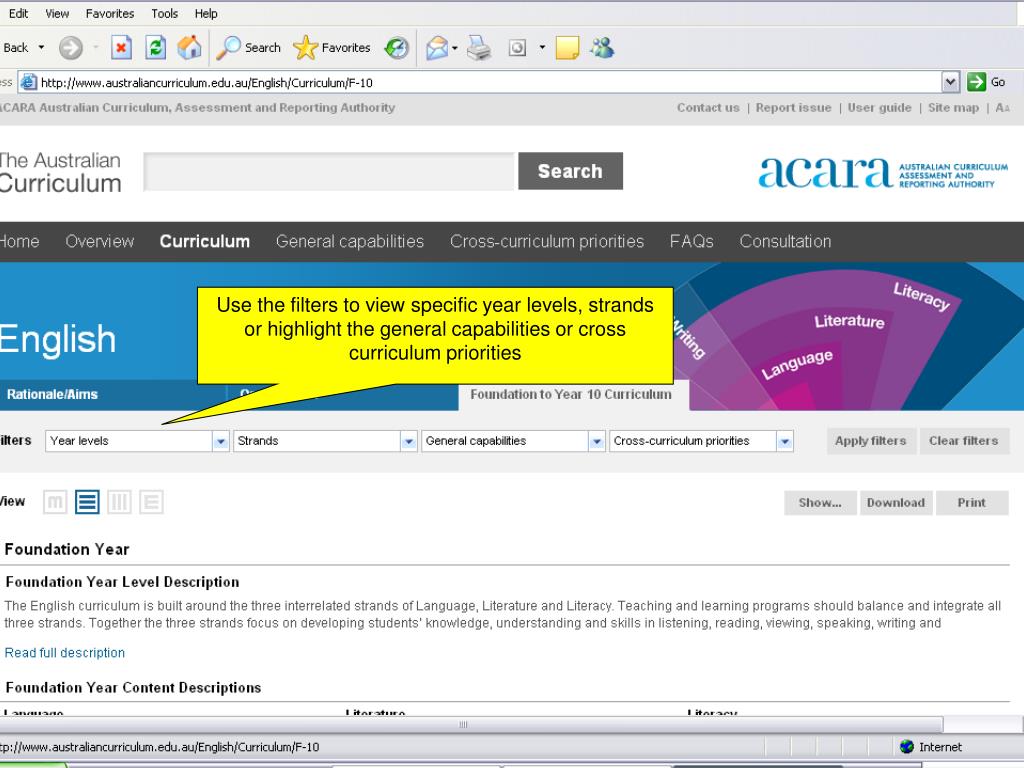The height and width of the screenshot is (768, 1024).
Task: Open General capabilities in the navigation bar
Action: point(349,242)
